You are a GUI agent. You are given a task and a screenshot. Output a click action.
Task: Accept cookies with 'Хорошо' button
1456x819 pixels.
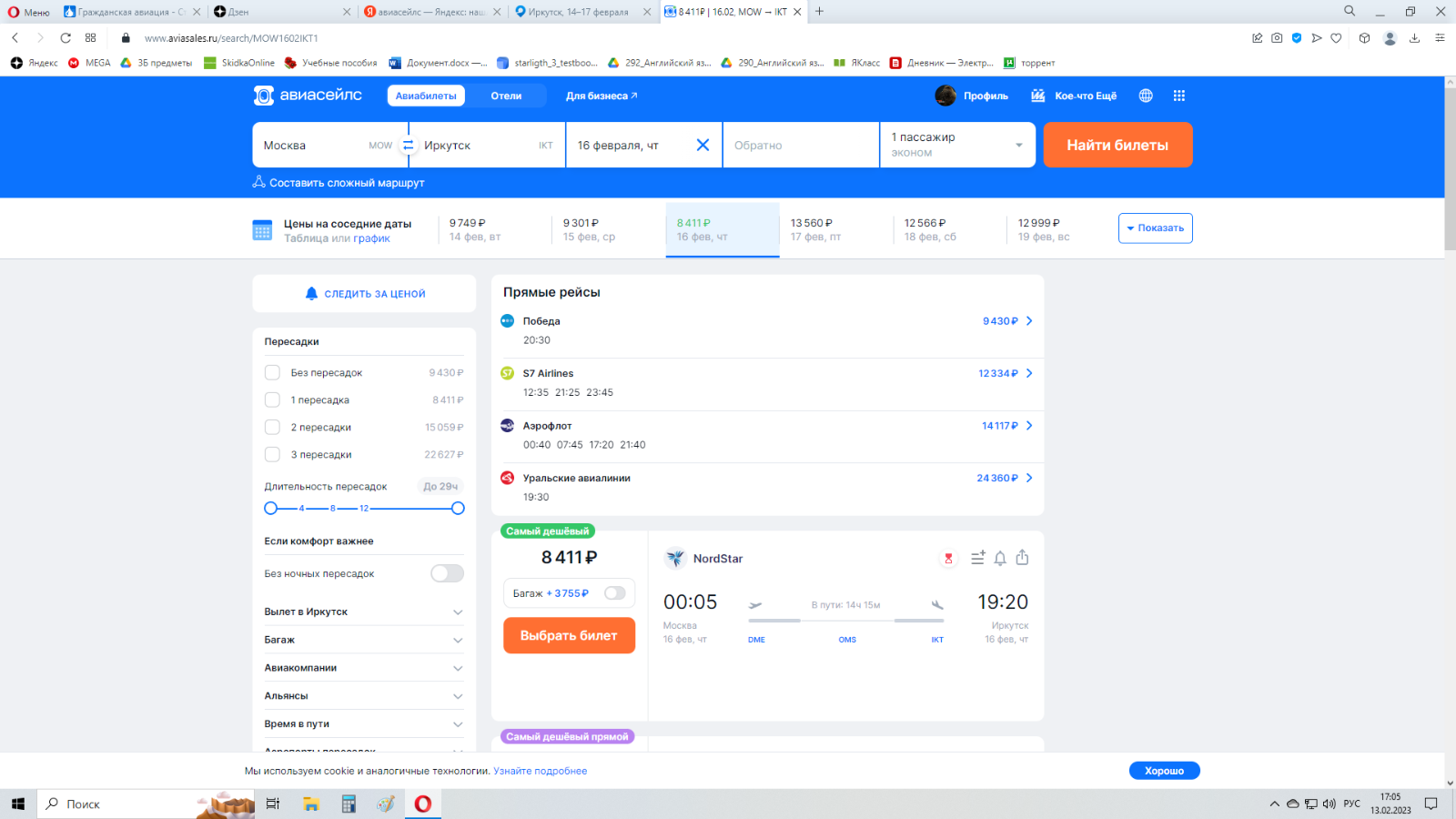[1164, 771]
